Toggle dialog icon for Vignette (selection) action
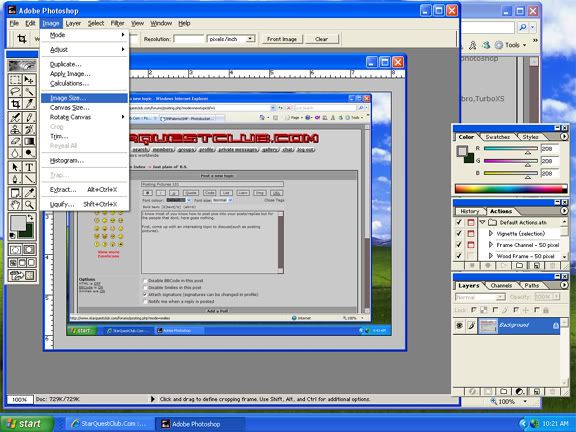 471,233
